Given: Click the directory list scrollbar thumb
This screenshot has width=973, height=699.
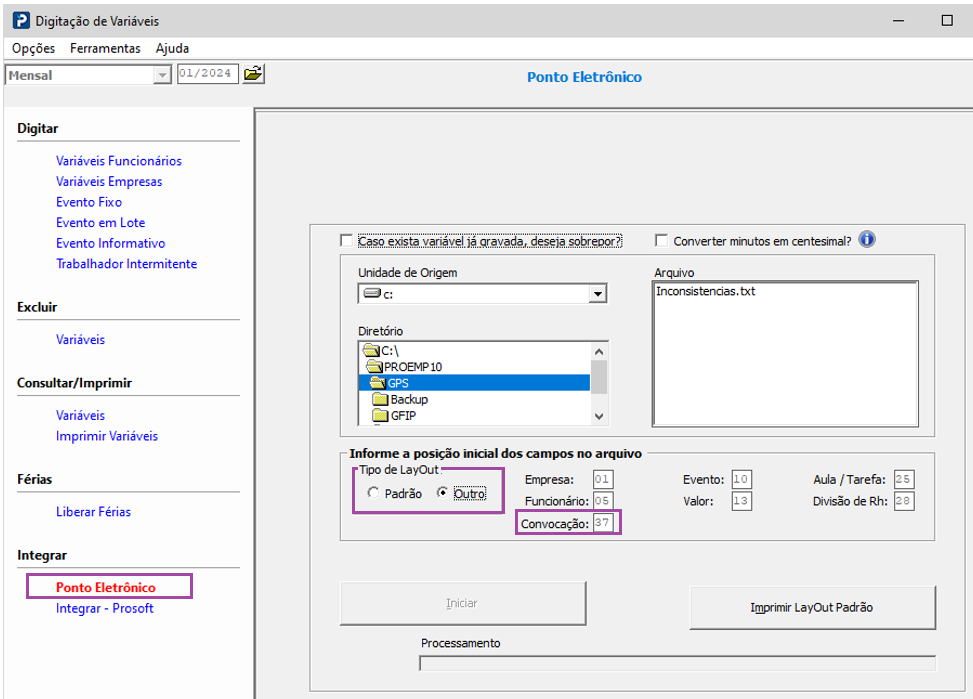Looking at the screenshot, I should point(599,377).
